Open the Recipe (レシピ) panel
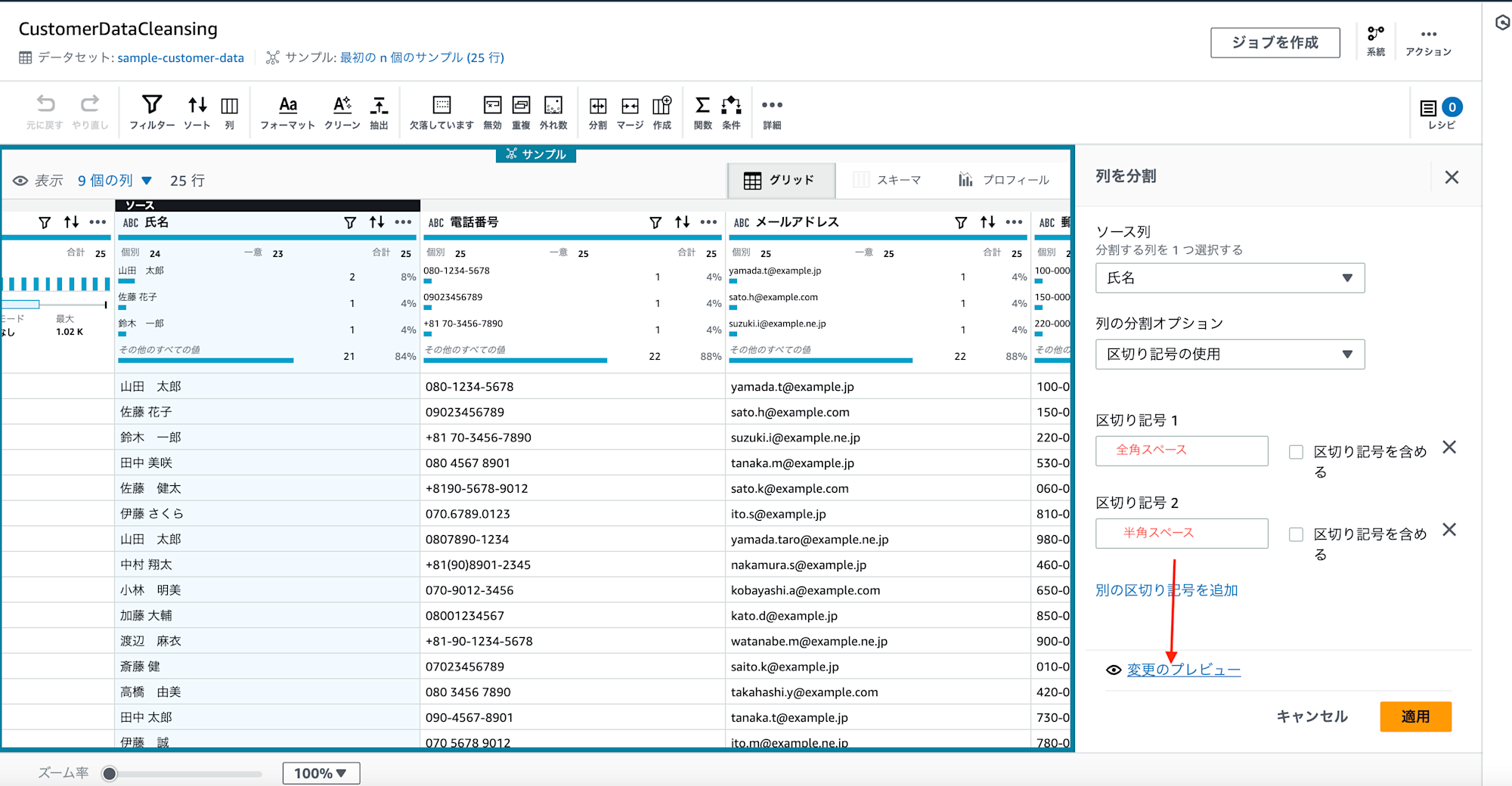 [x=1442, y=113]
